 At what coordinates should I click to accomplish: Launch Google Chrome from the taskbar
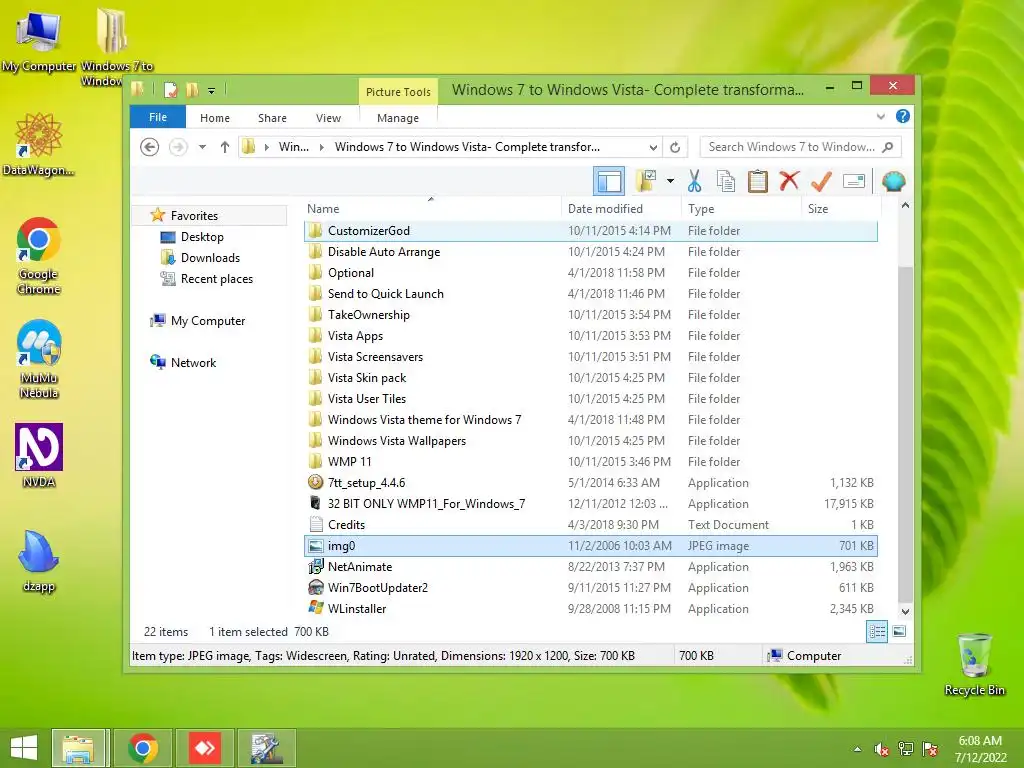(x=143, y=748)
